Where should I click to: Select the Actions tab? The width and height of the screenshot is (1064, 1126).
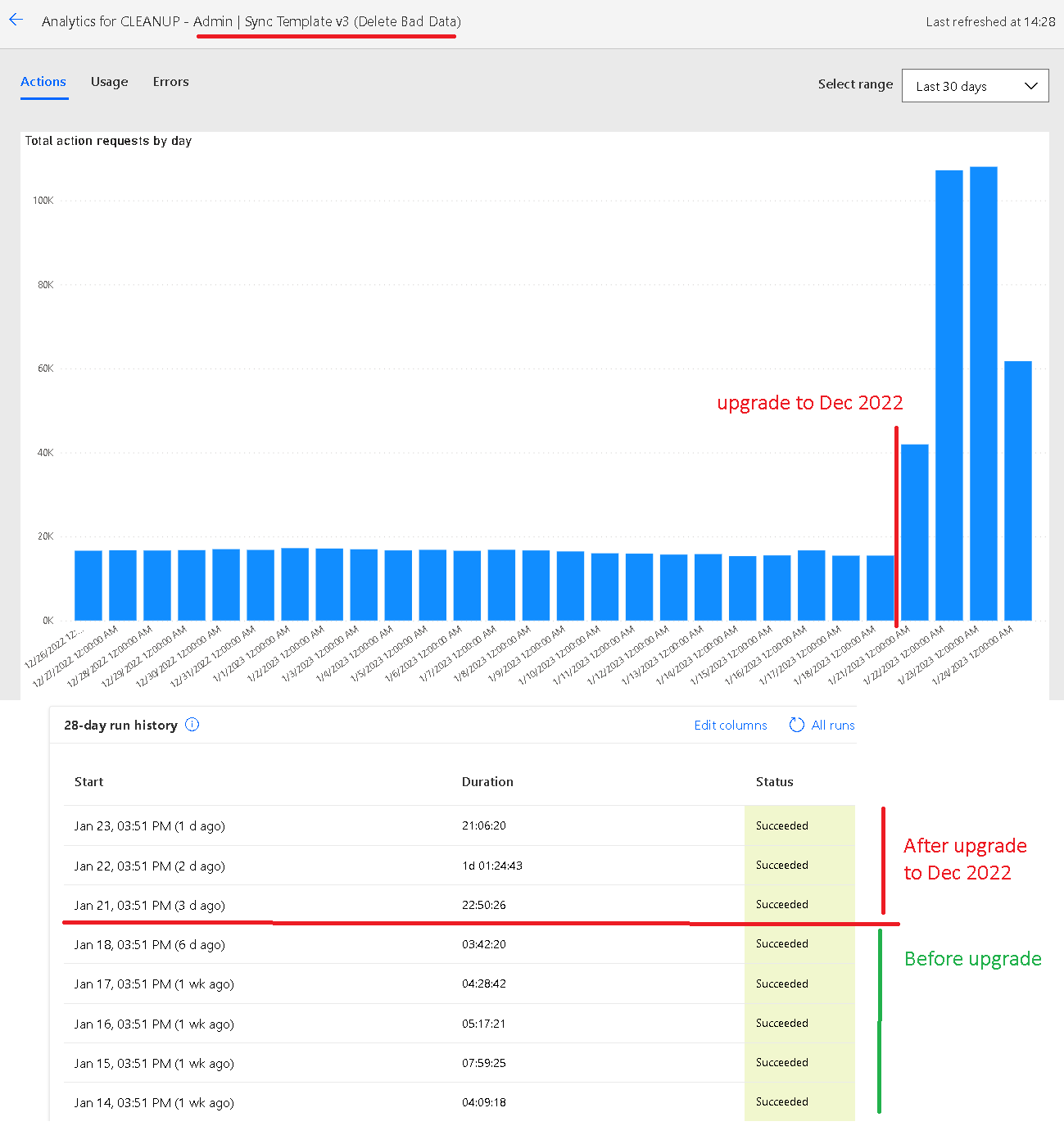(43, 82)
